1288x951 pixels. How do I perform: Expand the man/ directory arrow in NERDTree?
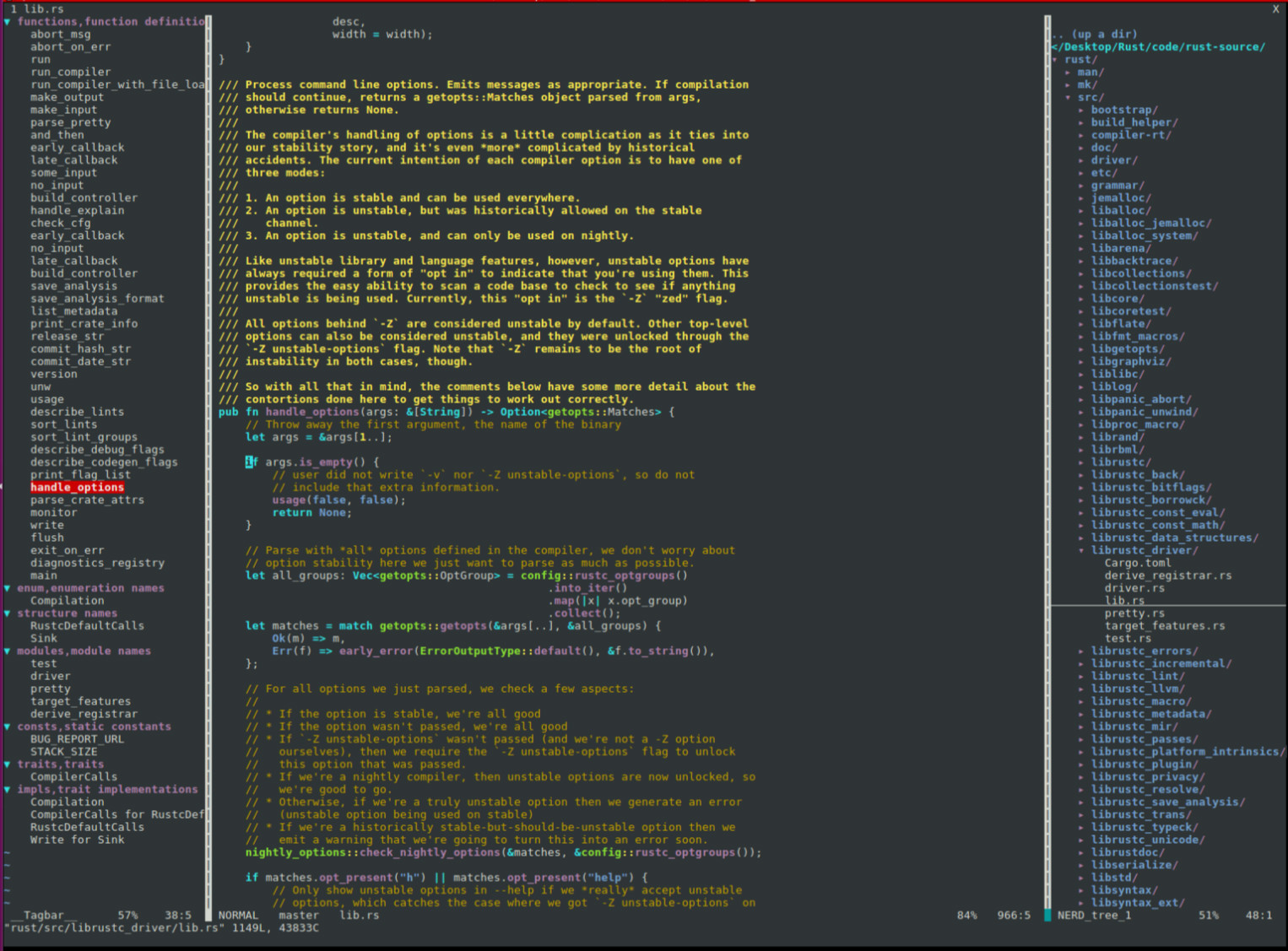point(1068,73)
